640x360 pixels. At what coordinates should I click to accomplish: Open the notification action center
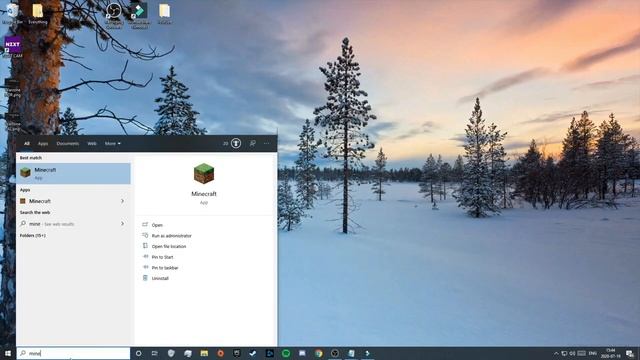[x=630, y=353]
